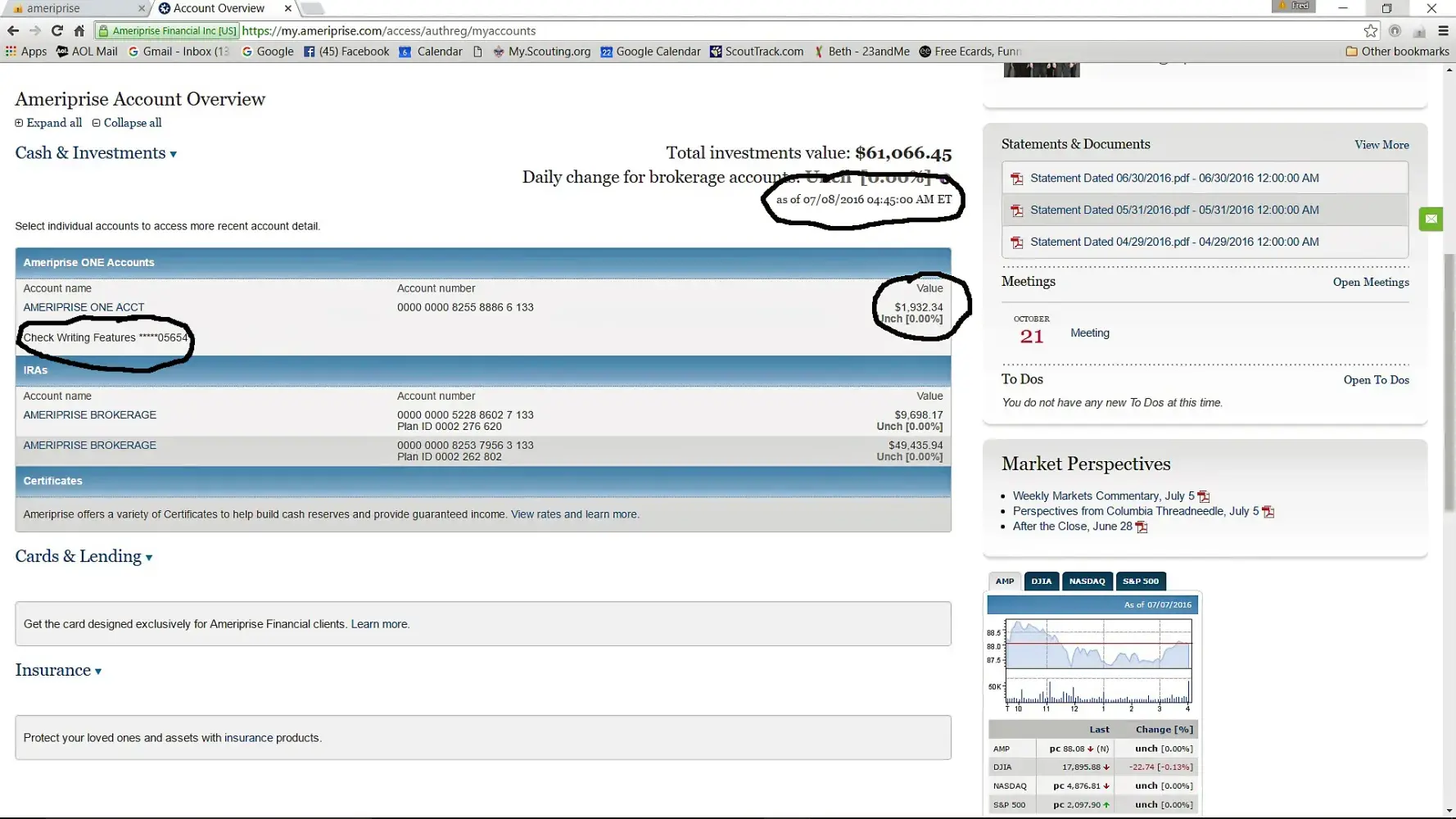Bookmark page with the star icon

(1370, 31)
